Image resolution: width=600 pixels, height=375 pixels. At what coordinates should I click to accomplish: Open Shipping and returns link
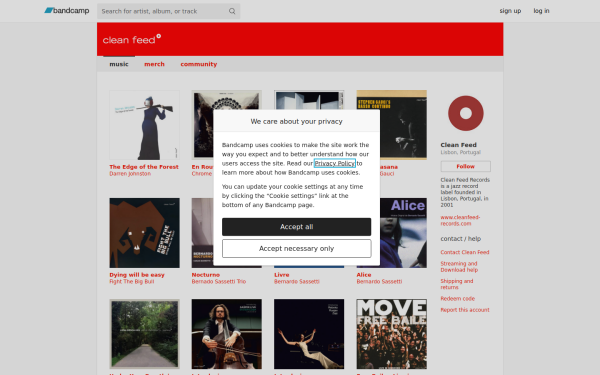click(x=457, y=284)
